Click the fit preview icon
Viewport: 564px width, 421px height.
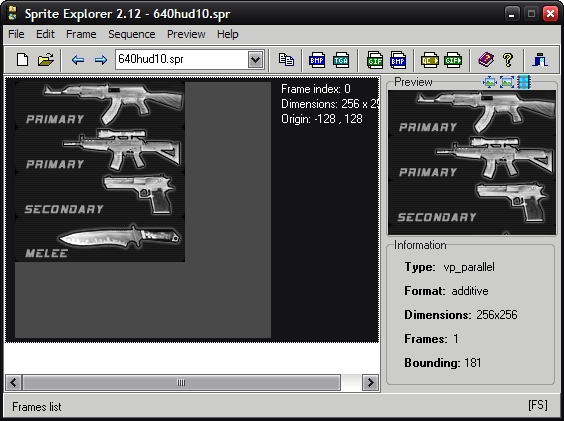click(506, 82)
